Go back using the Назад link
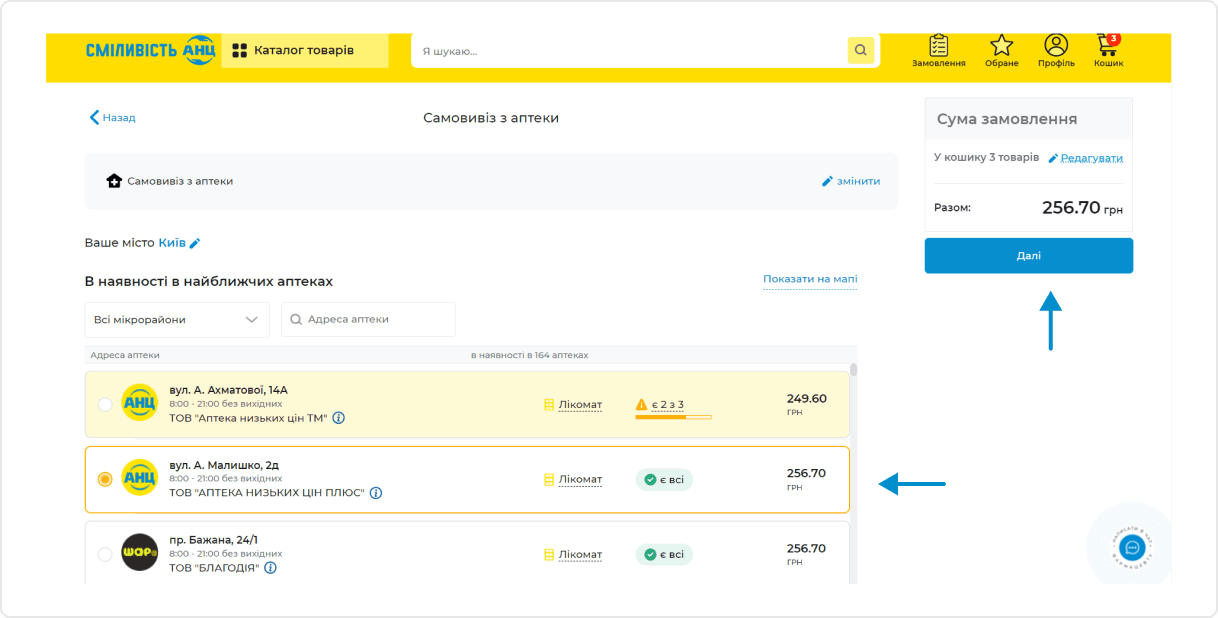The height and width of the screenshot is (618, 1218). (x=112, y=118)
